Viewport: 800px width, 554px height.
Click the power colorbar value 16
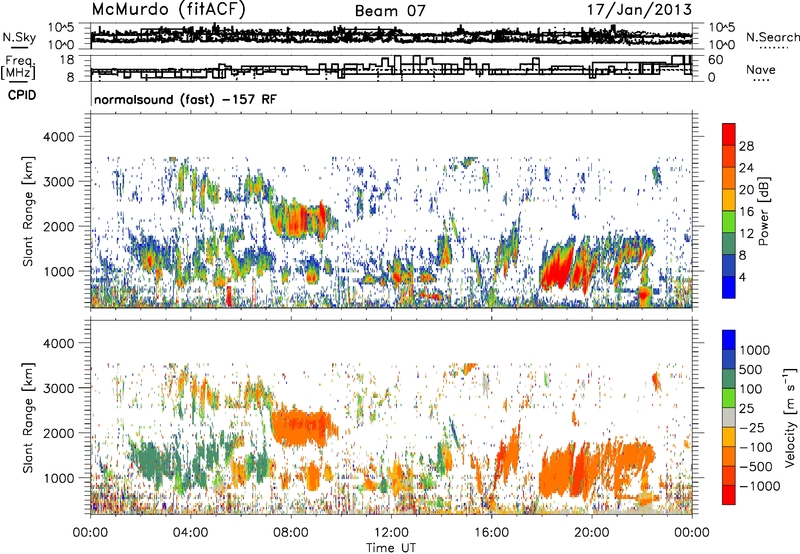tap(746, 212)
